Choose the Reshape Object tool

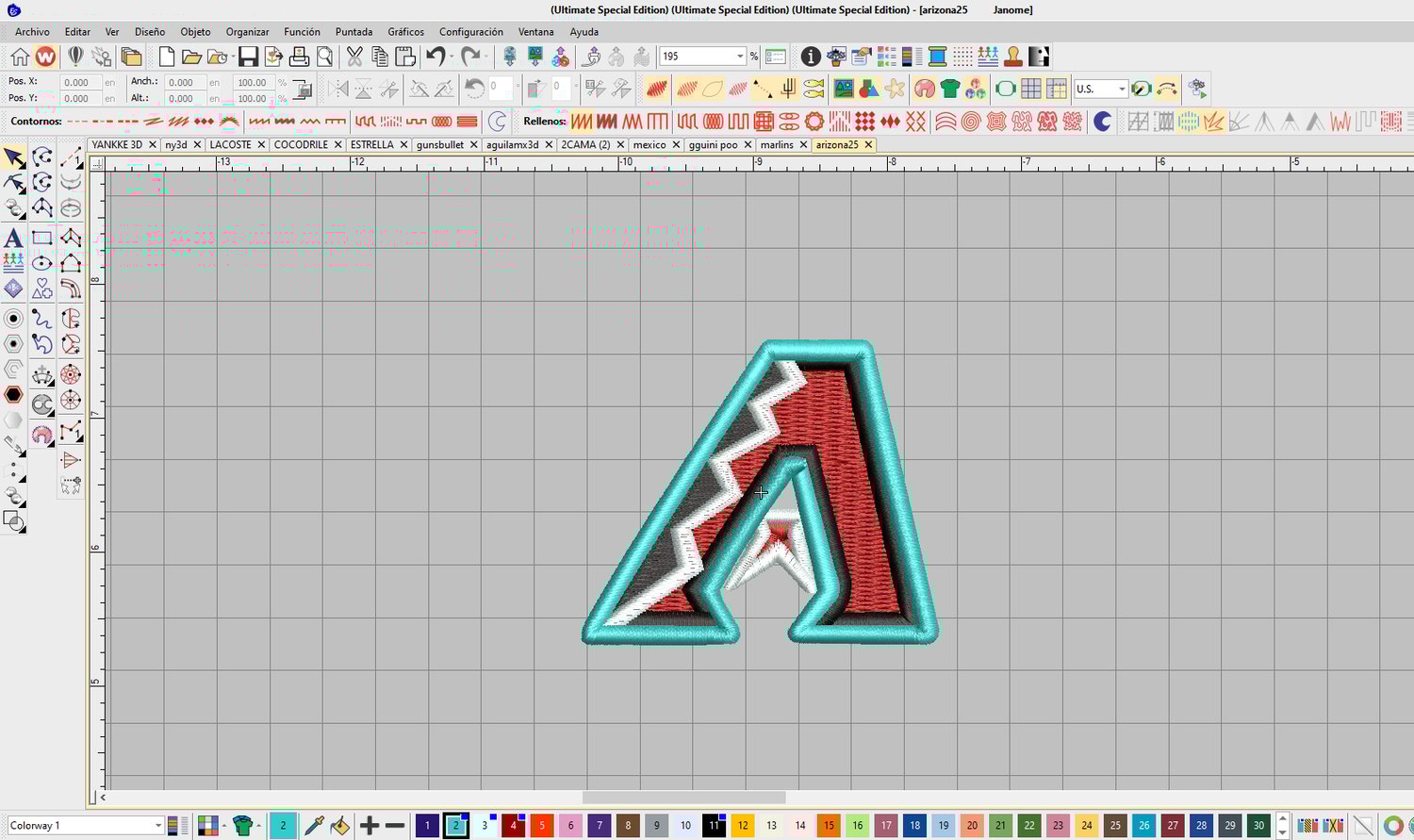(14, 183)
